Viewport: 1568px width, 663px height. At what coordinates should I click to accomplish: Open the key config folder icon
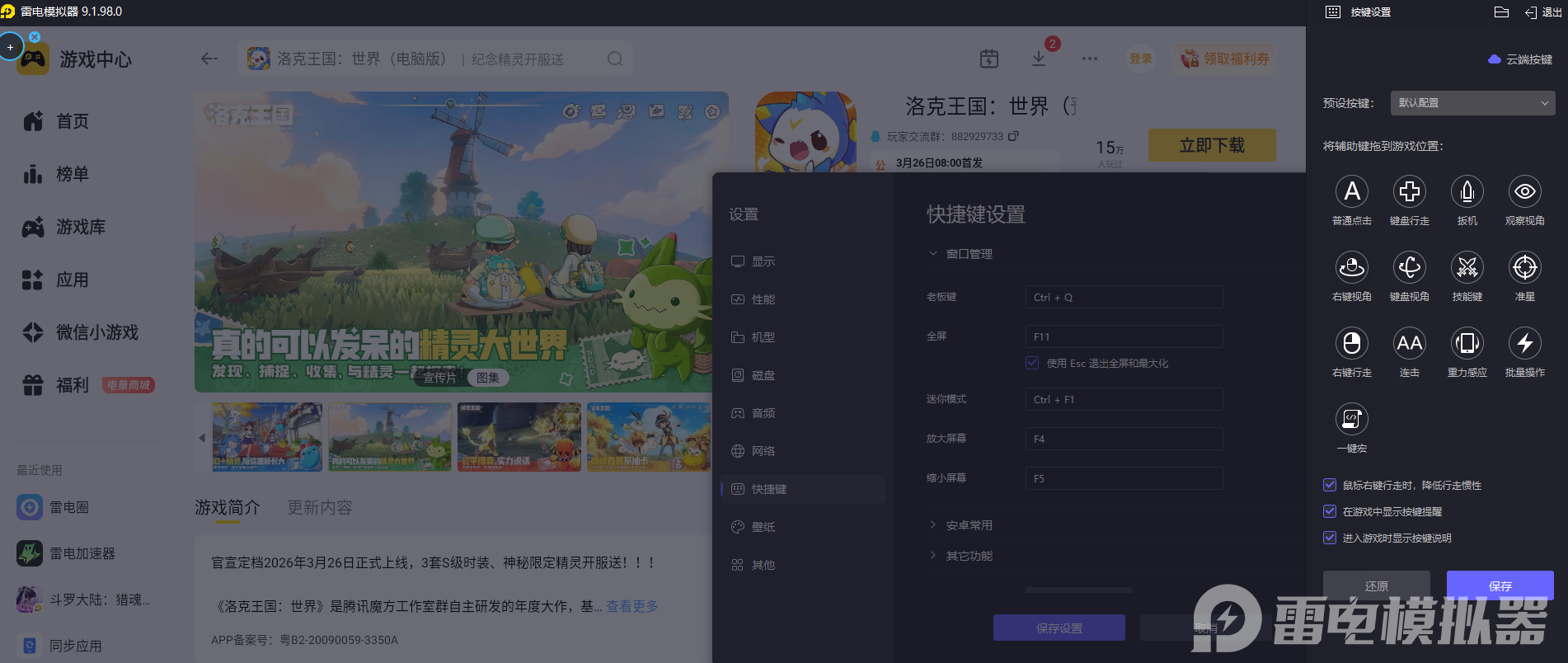[1501, 12]
